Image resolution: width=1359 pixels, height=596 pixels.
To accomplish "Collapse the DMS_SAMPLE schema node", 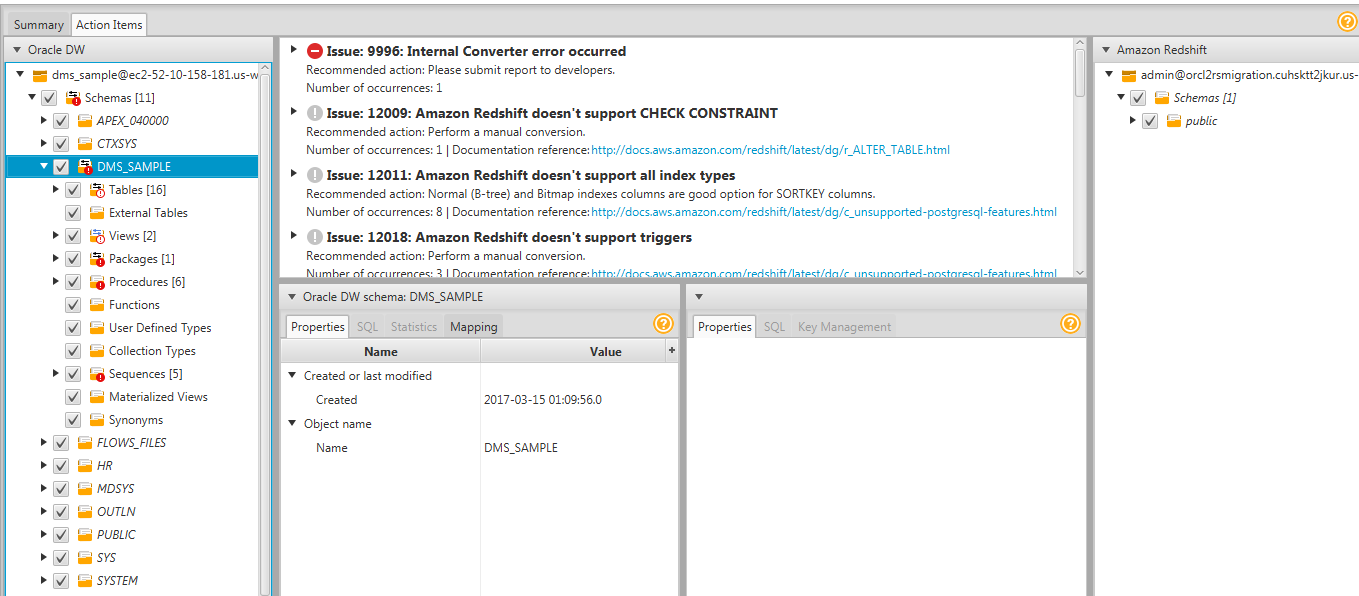I will [x=44, y=167].
